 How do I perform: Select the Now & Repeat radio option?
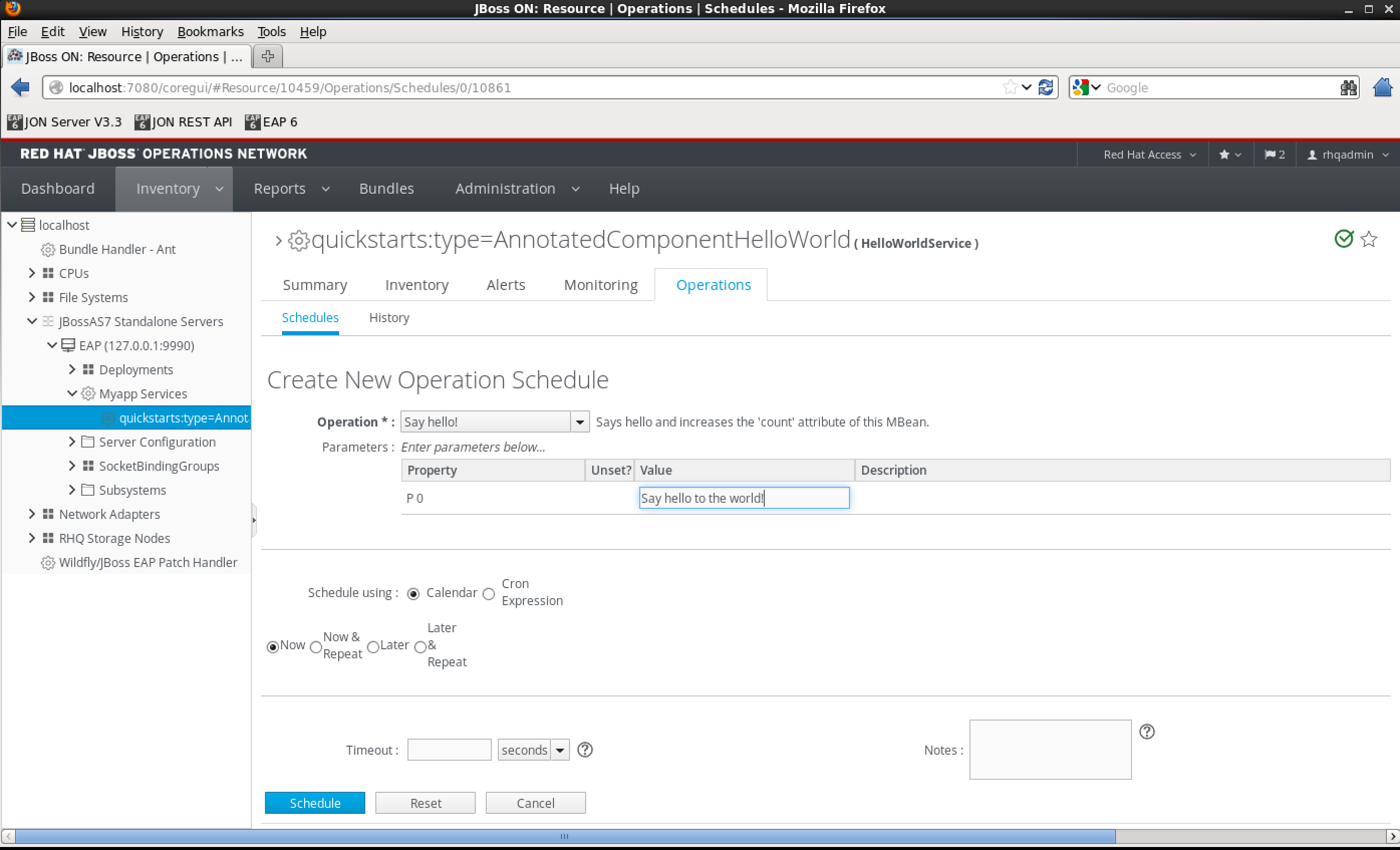point(316,647)
